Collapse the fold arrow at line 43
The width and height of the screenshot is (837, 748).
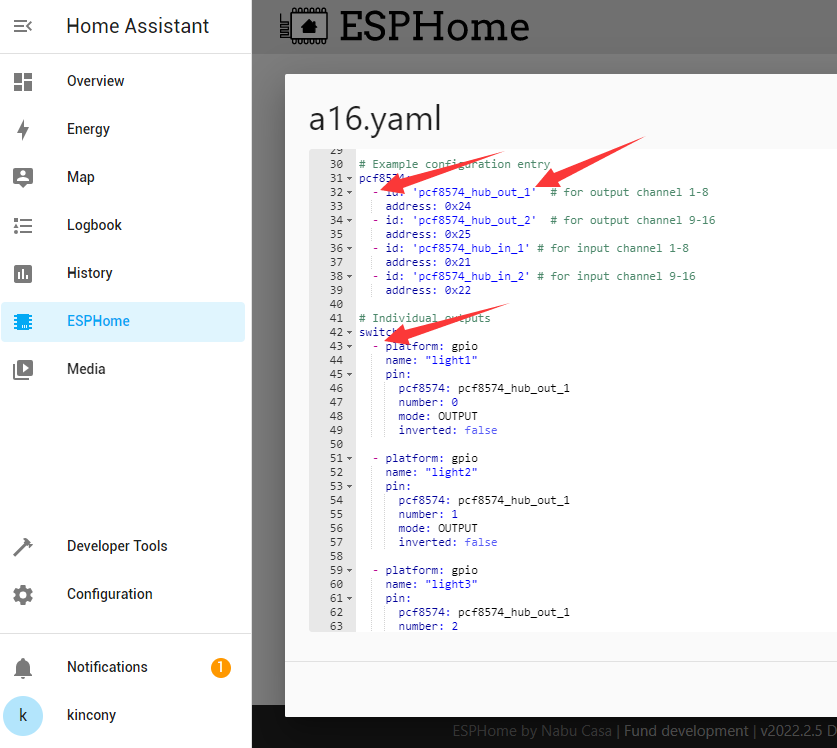coord(349,346)
